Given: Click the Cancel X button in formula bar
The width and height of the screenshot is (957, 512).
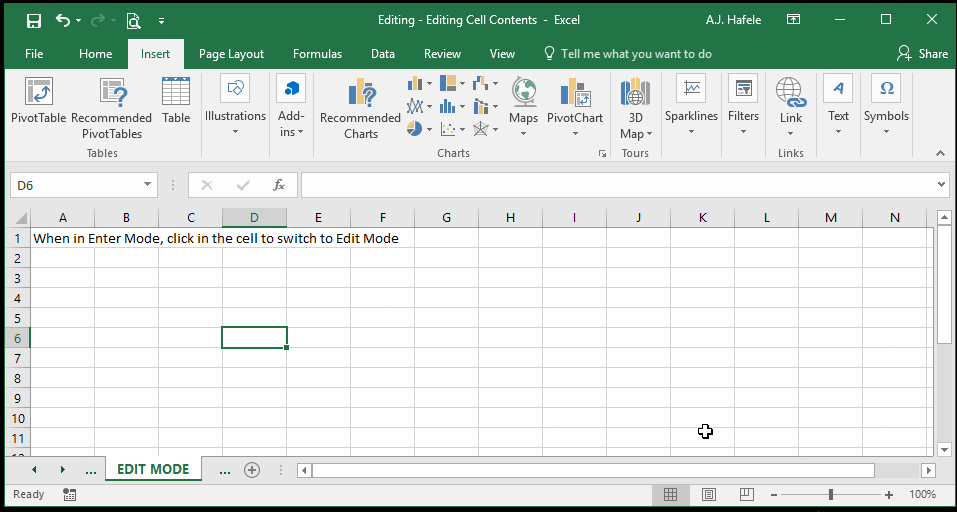Looking at the screenshot, I should pyautogui.click(x=207, y=185).
